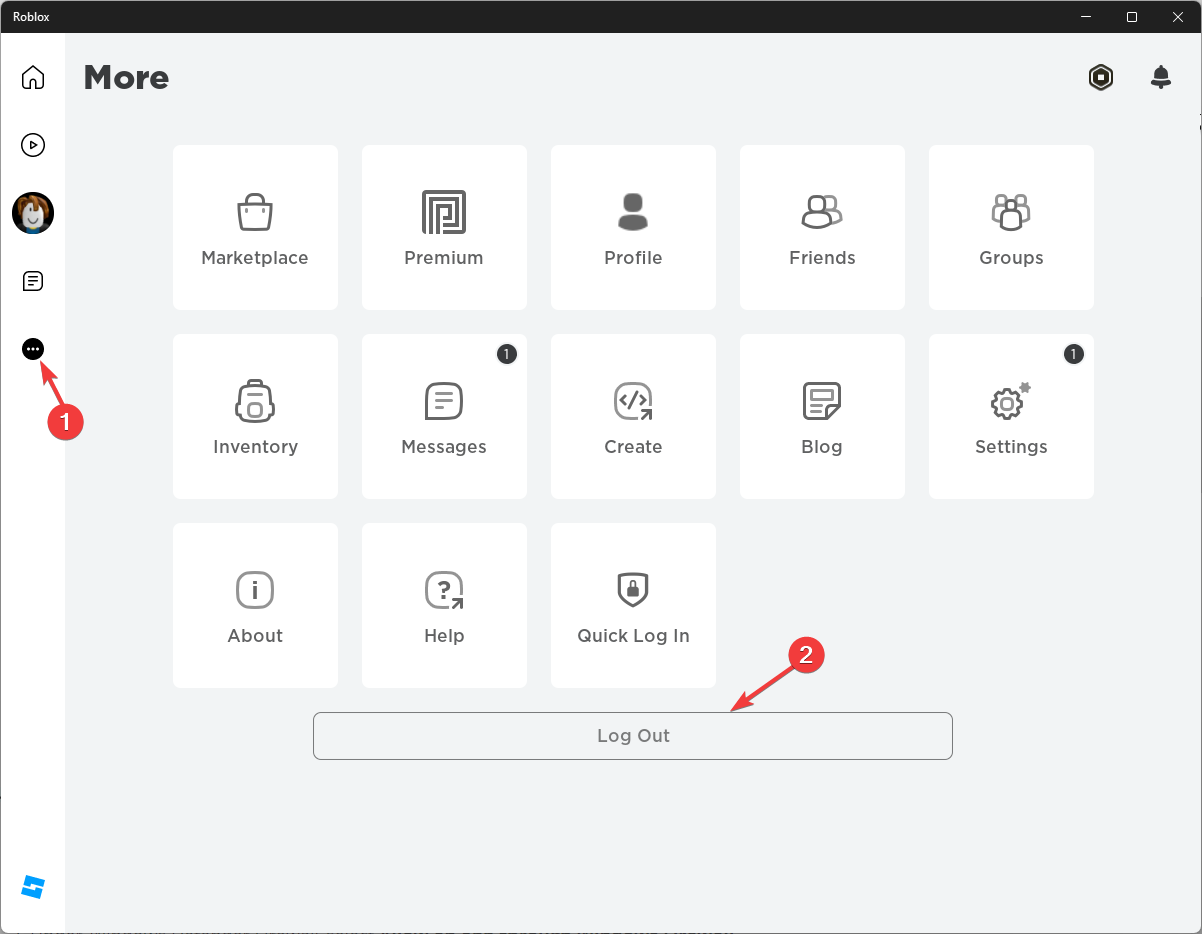This screenshot has width=1202, height=934.
Task: Open the Premium tile
Action: 444,227
